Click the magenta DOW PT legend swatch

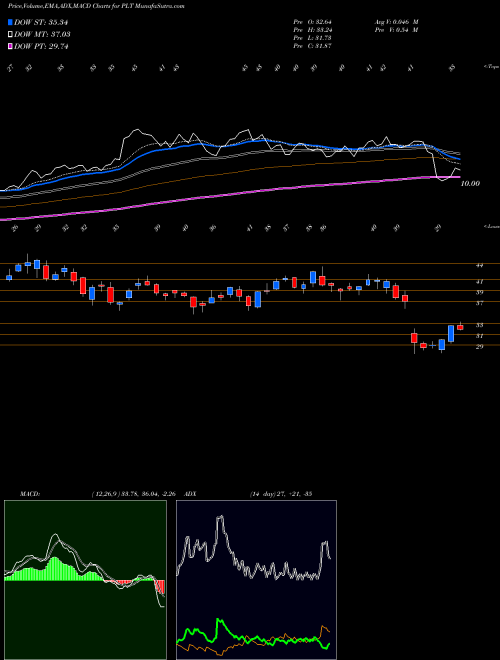click(11, 46)
